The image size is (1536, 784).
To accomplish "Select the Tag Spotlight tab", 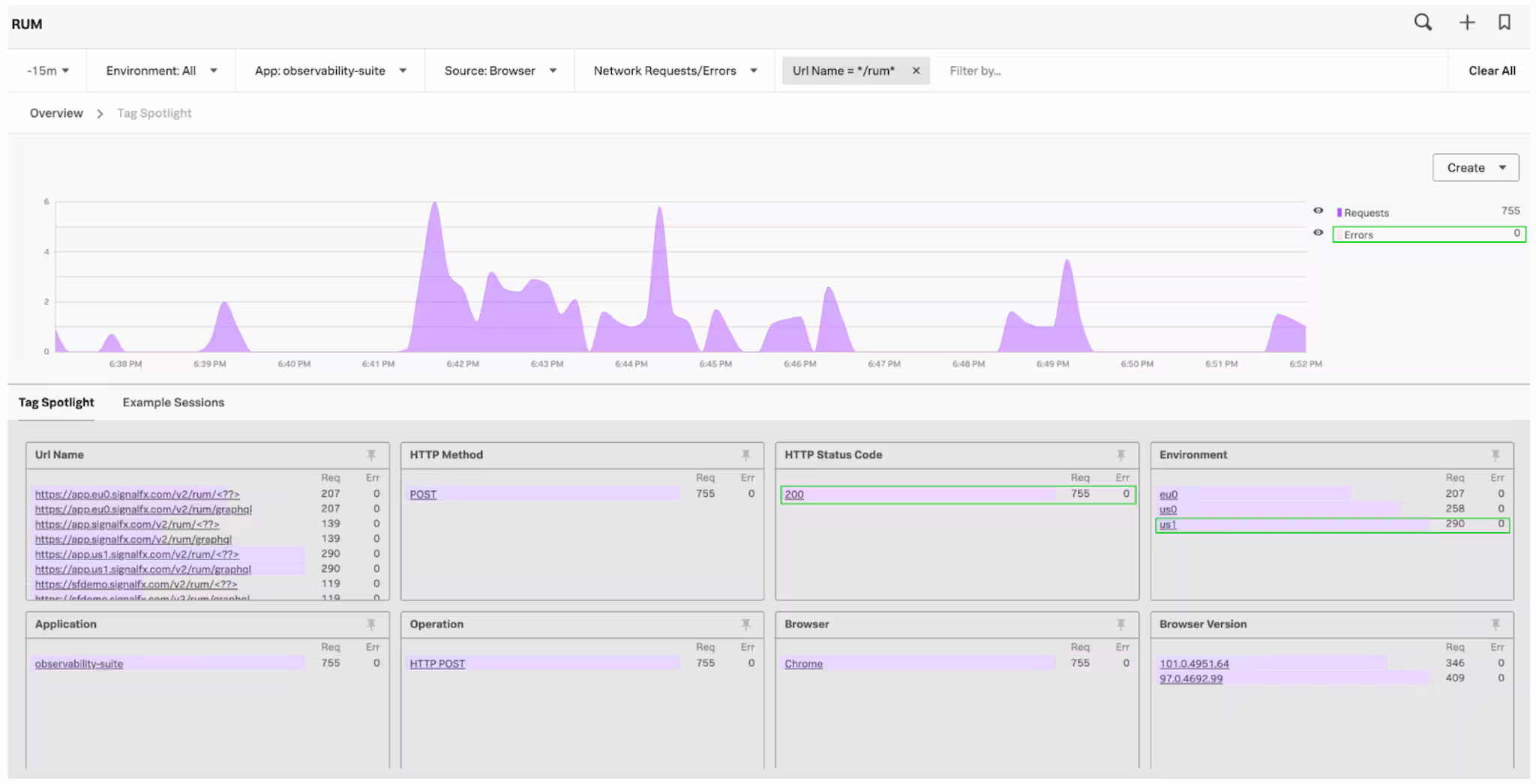I will pyautogui.click(x=56, y=402).
